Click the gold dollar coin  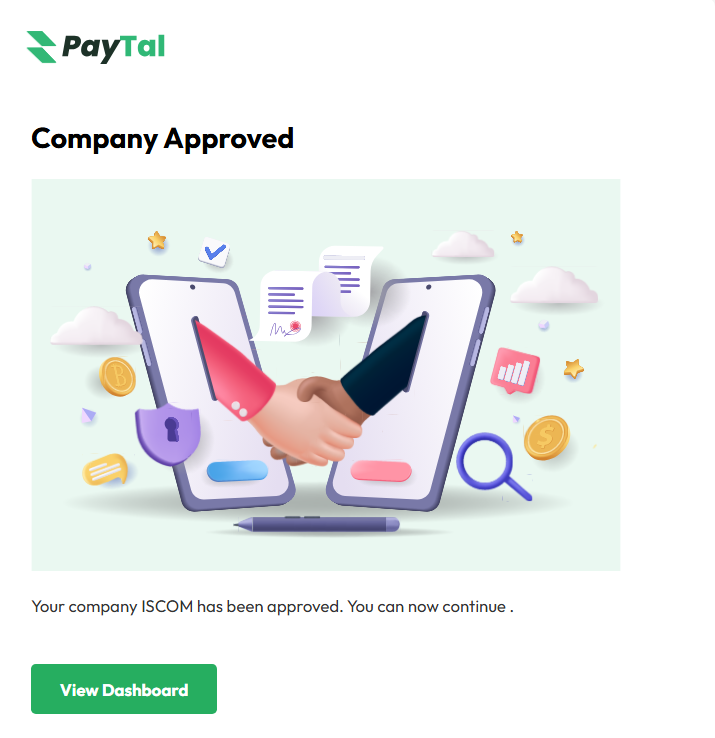[x=546, y=437]
